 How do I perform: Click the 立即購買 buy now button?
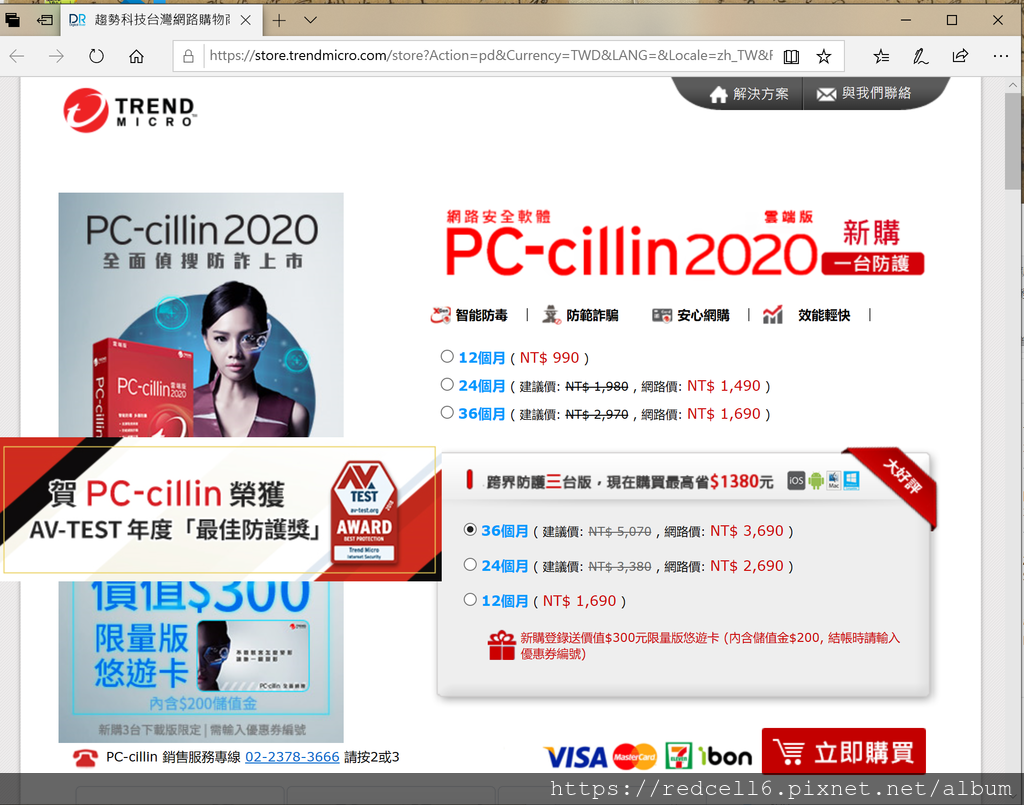pyautogui.click(x=843, y=751)
